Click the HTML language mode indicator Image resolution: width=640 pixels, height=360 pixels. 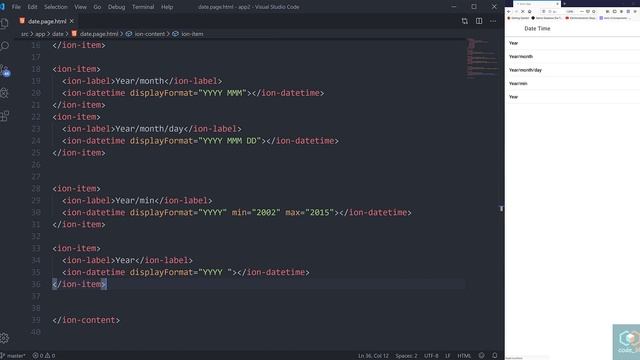464,356
